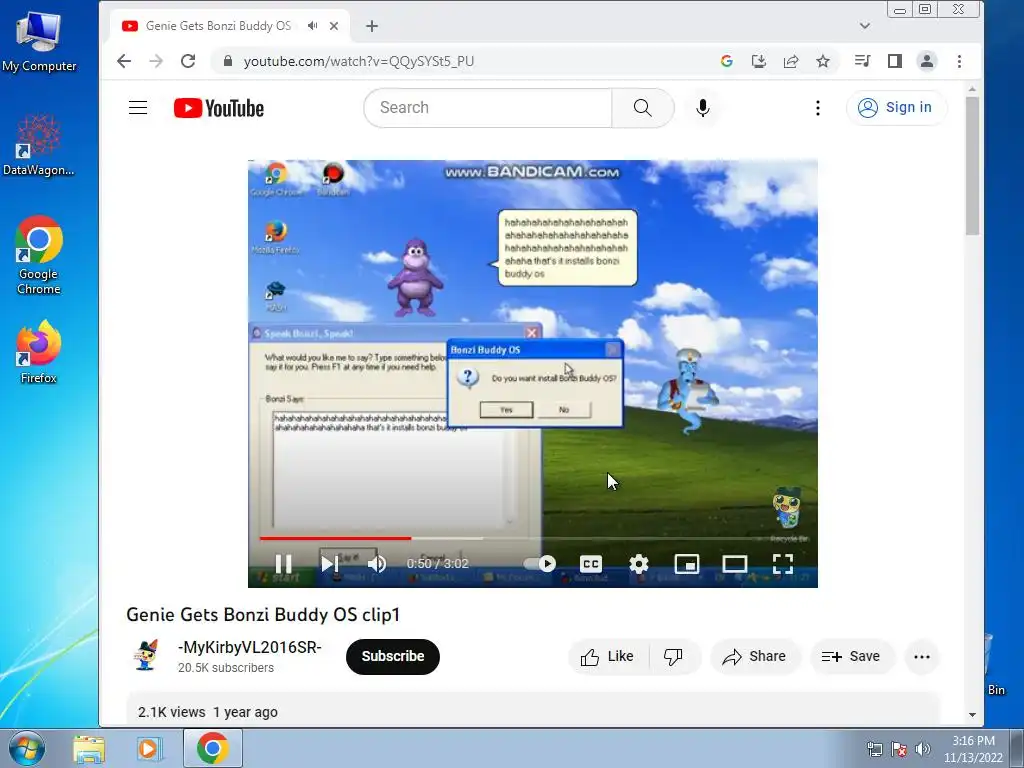Viewport: 1024px width, 768px height.
Task: Open player settings gear
Action: pyautogui.click(x=639, y=564)
